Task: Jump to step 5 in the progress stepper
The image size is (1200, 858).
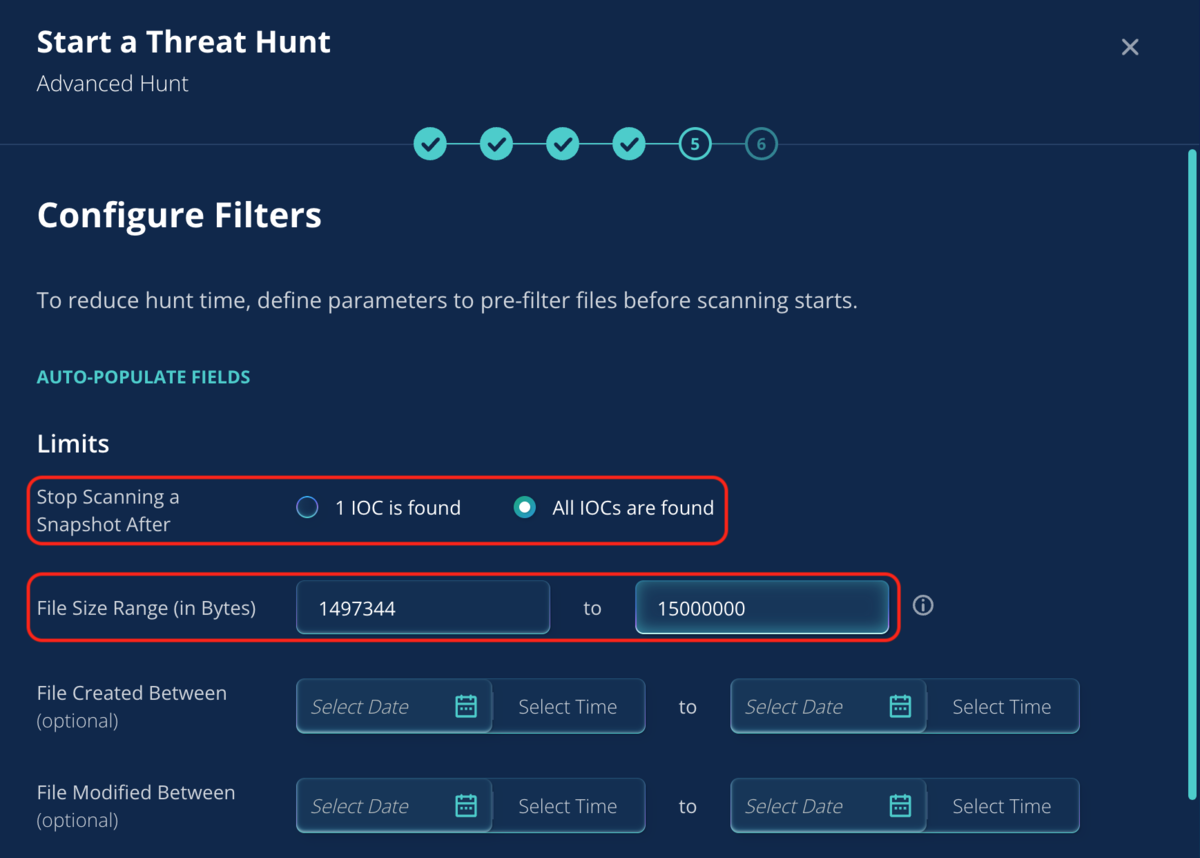Action: click(694, 144)
